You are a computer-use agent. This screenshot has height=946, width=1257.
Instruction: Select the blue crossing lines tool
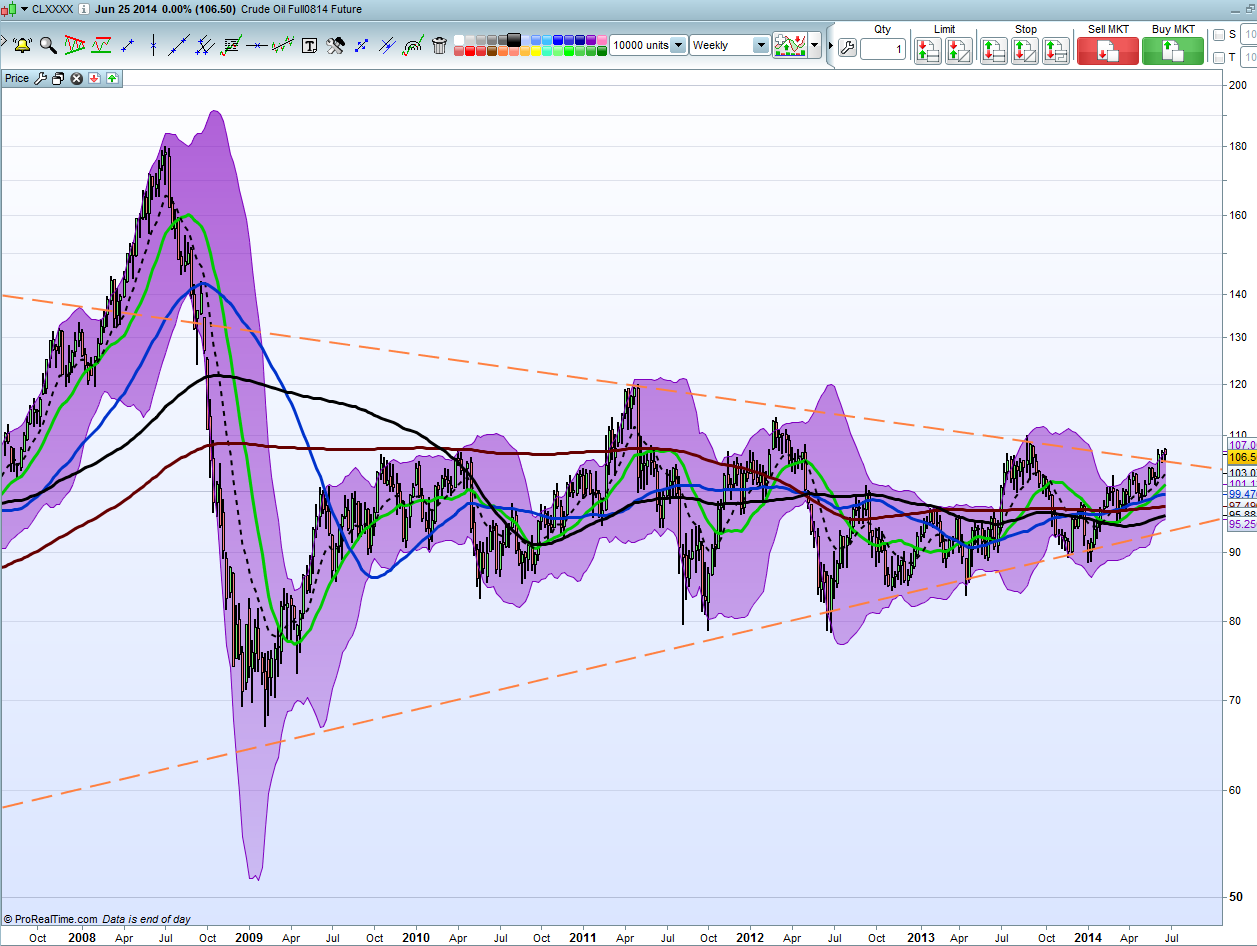(386, 45)
